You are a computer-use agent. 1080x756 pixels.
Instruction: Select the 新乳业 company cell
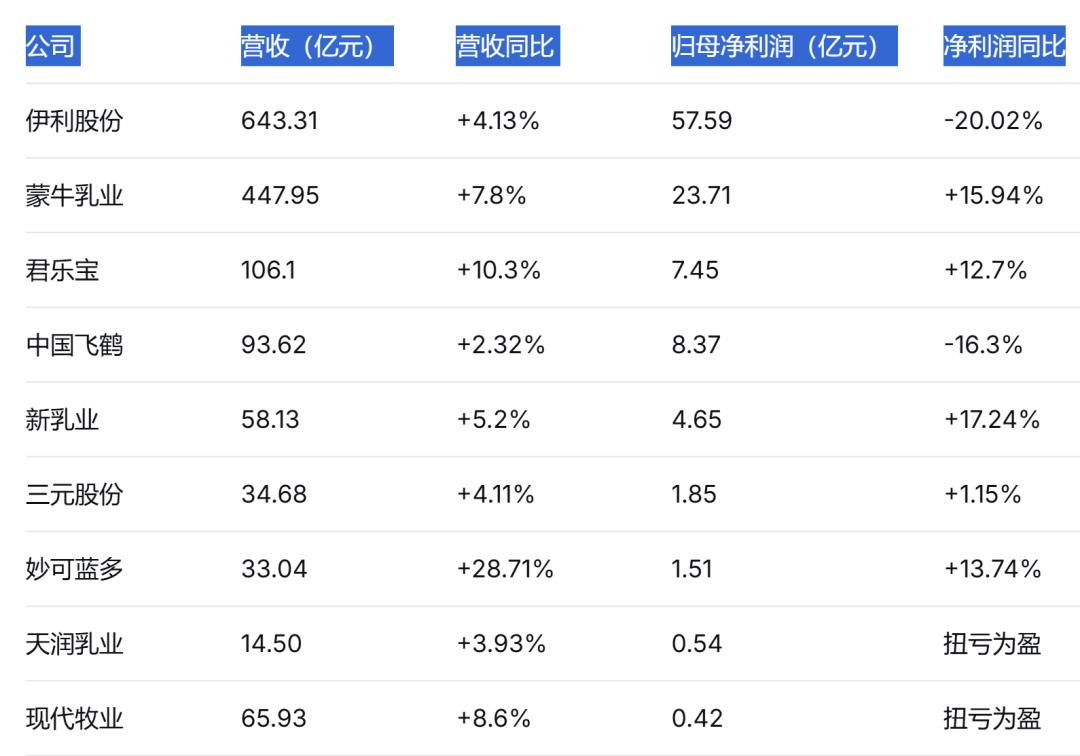[63, 419]
